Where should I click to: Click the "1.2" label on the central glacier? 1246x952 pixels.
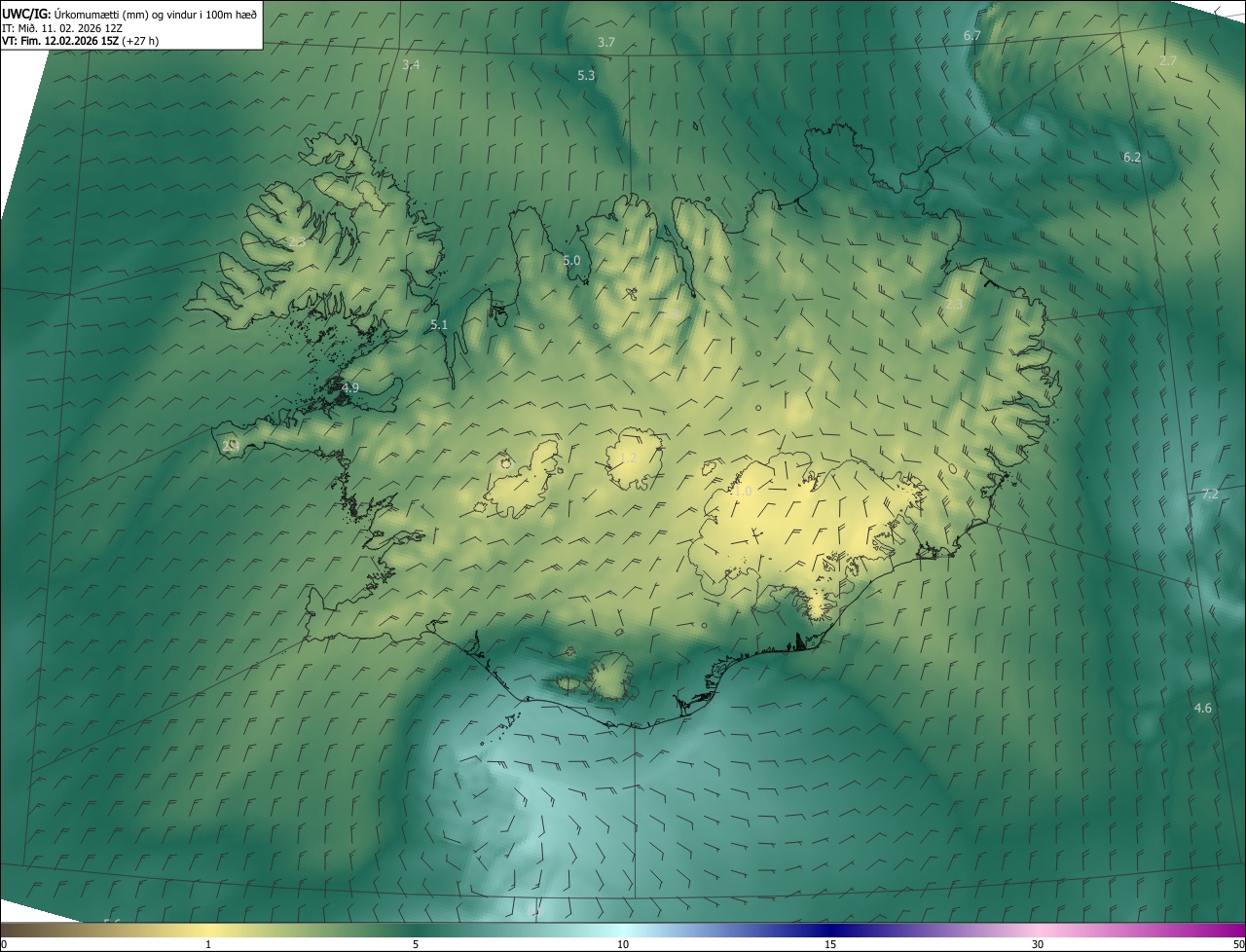pyautogui.click(x=628, y=458)
